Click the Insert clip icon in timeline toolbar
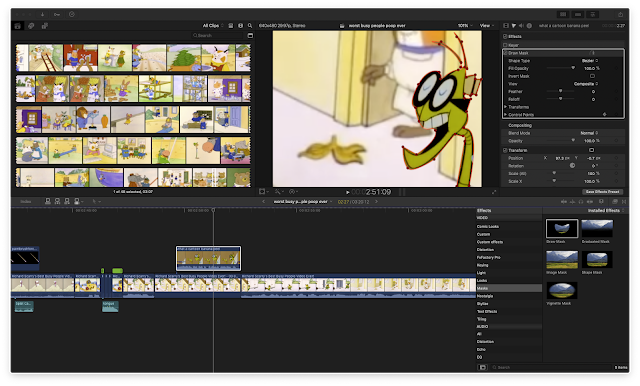Screen dimensions: 640x386 (x=57, y=201)
